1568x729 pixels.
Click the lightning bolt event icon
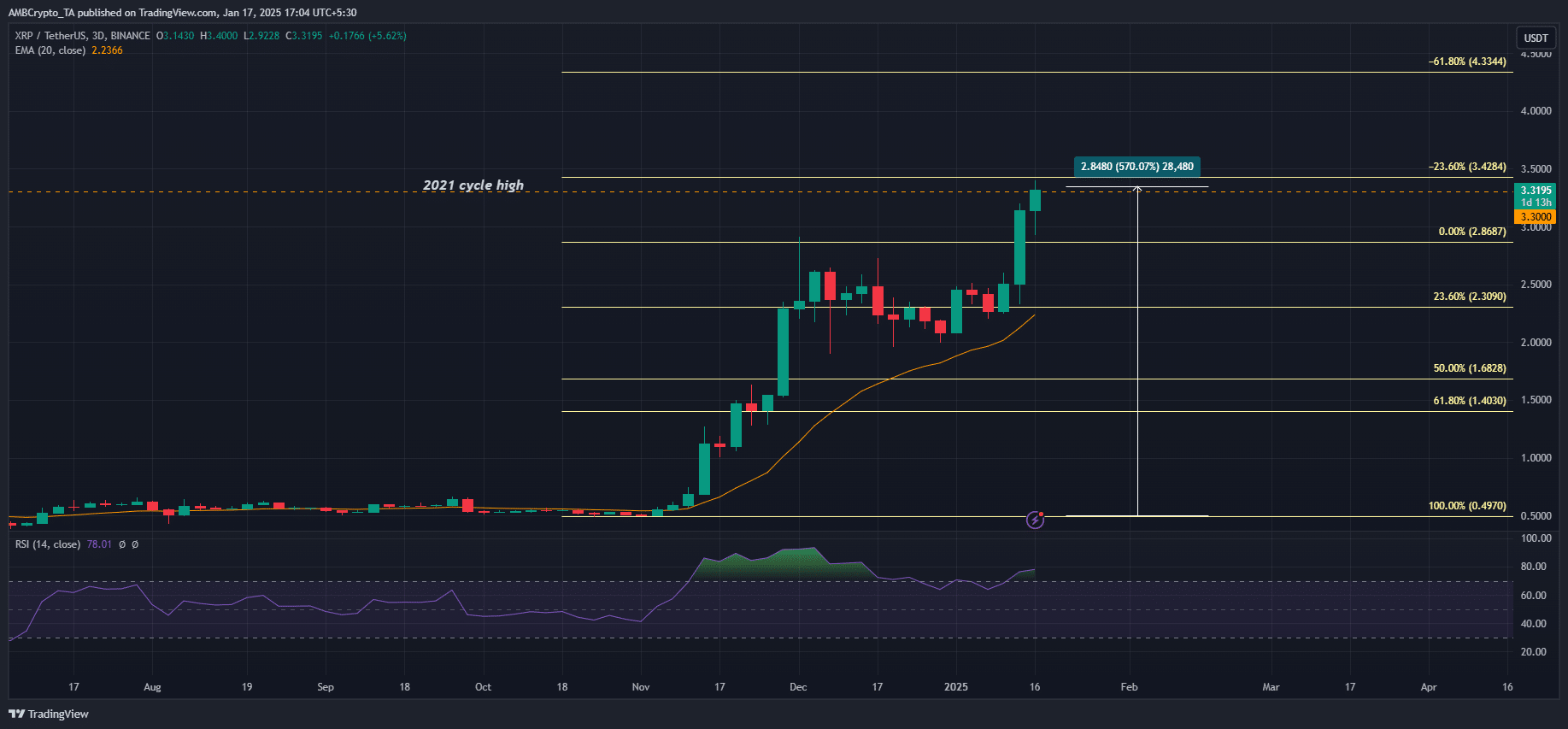pyautogui.click(x=1035, y=520)
